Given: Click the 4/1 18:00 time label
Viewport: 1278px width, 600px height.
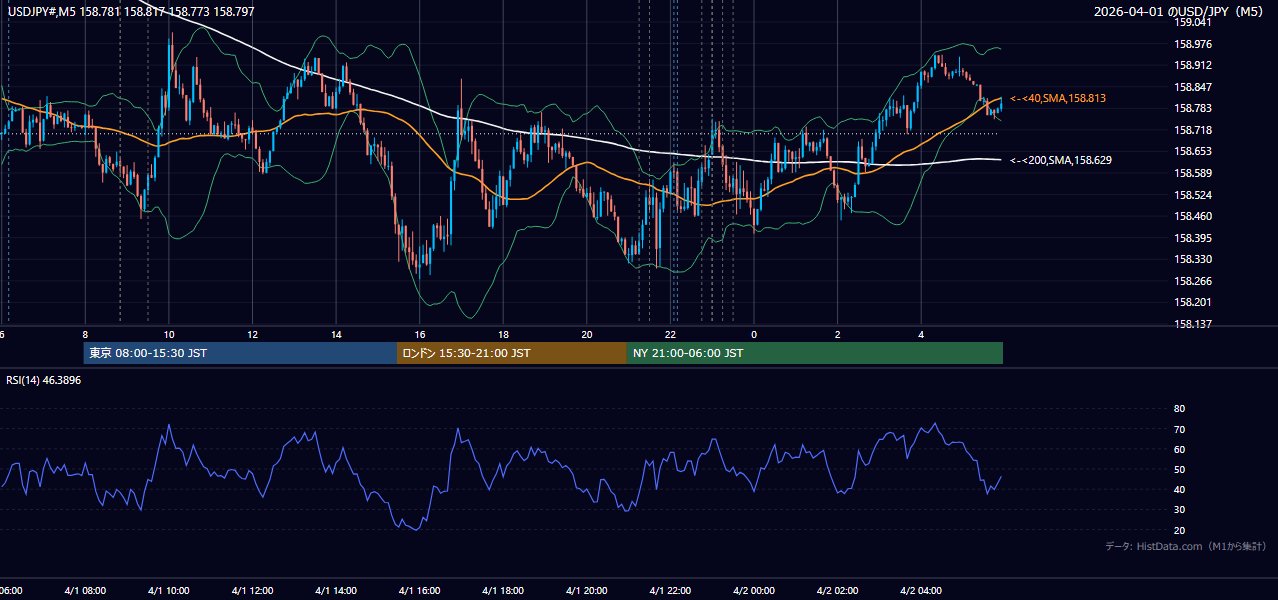Looking at the screenshot, I should [503, 591].
